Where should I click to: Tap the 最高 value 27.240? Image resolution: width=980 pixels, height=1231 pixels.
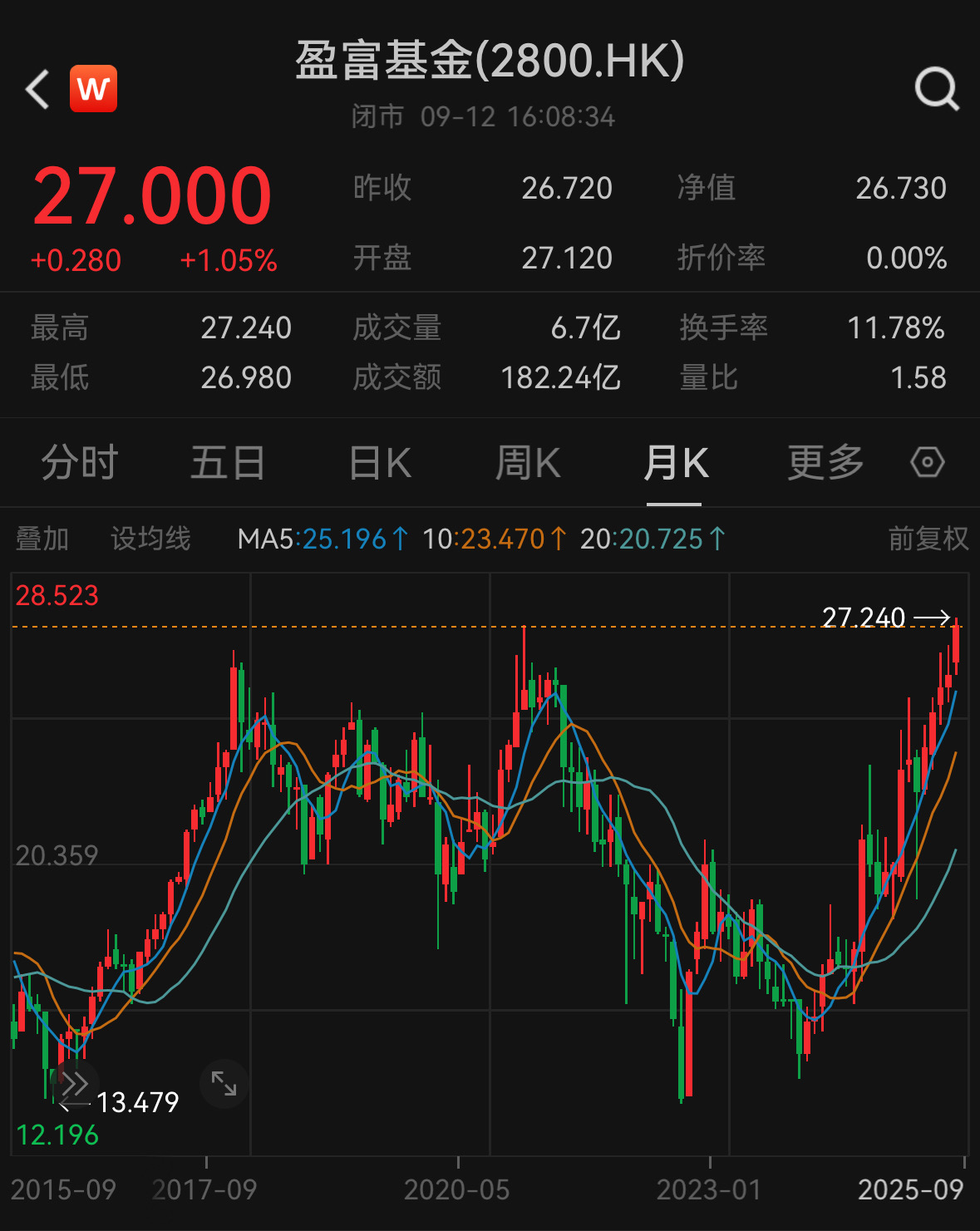pos(246,328)
